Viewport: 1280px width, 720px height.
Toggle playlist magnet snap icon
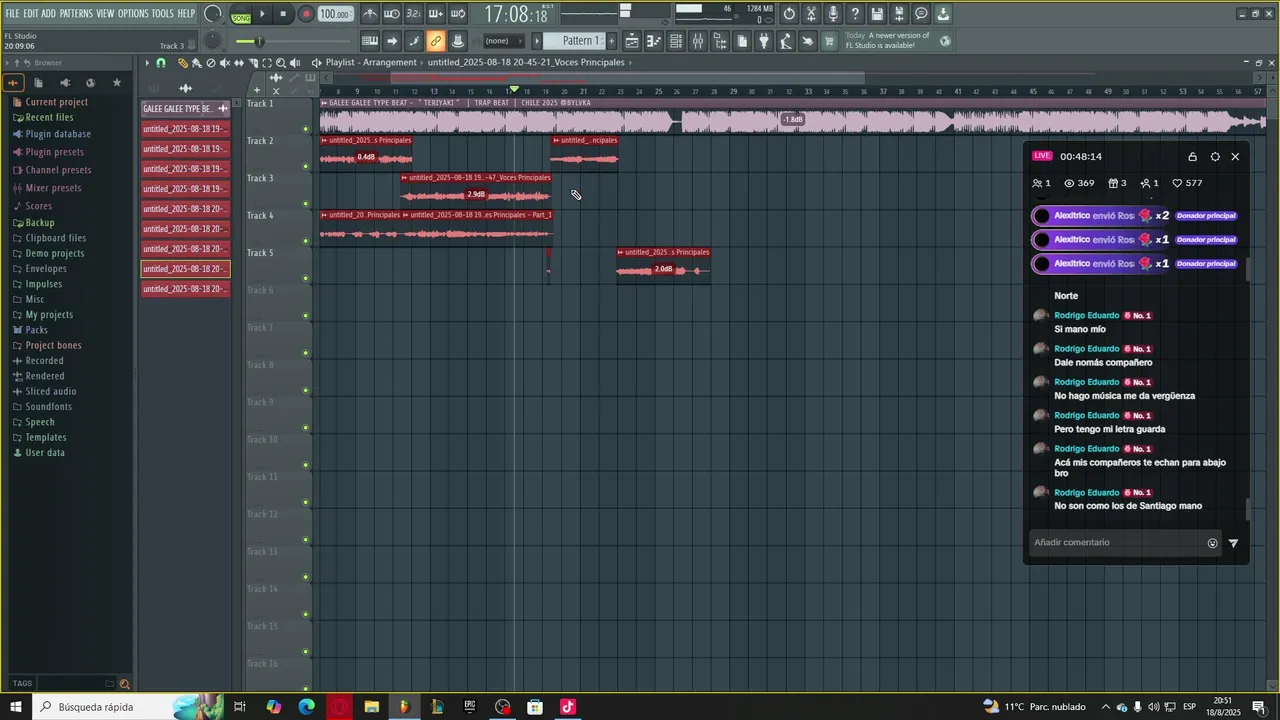(160, 62)
